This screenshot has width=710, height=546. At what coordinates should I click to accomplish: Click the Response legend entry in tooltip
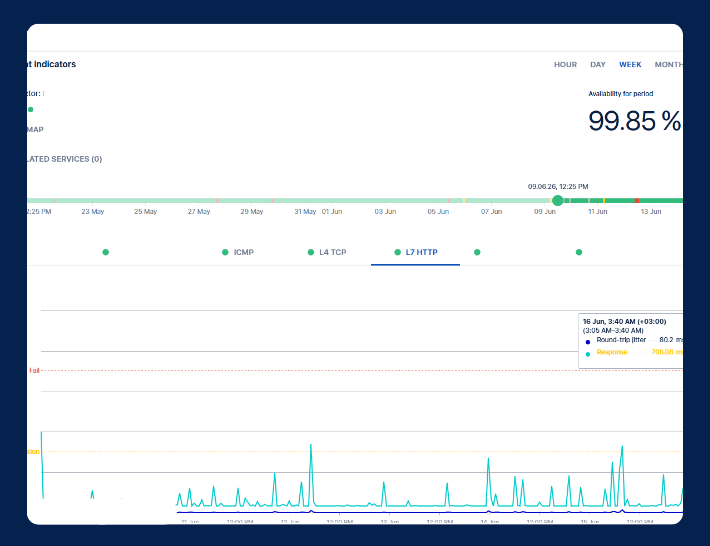(612, 352)
